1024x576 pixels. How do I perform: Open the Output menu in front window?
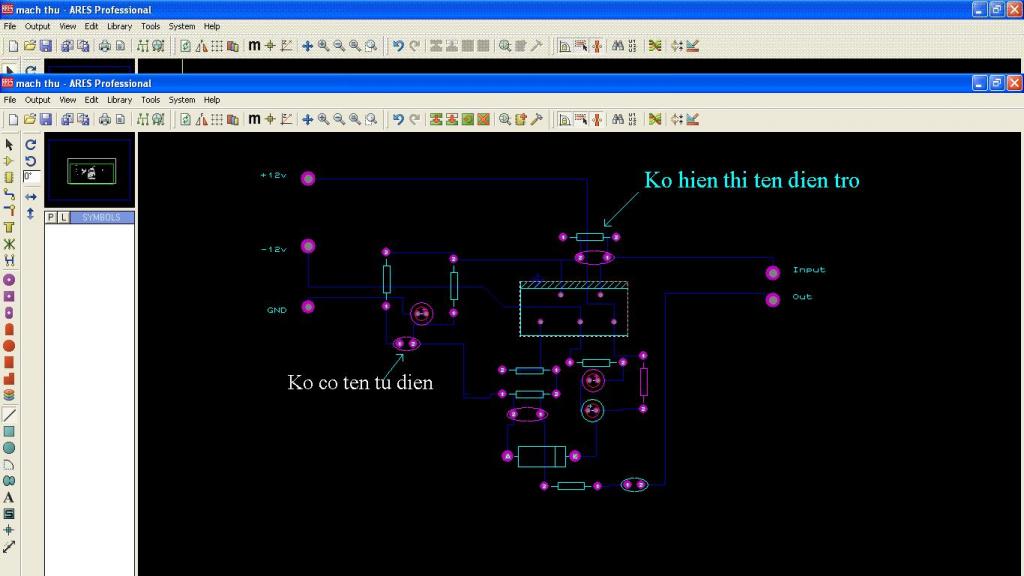37,100
